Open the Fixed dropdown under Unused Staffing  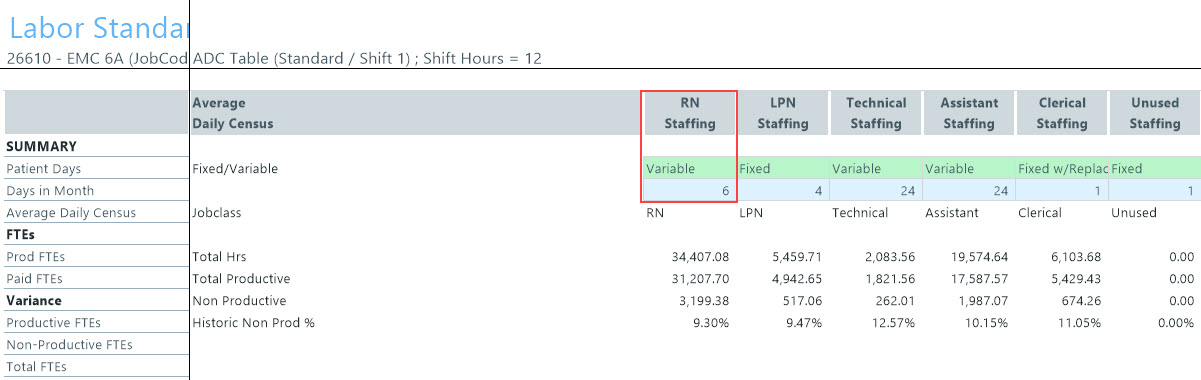[x=1155, y=169]
